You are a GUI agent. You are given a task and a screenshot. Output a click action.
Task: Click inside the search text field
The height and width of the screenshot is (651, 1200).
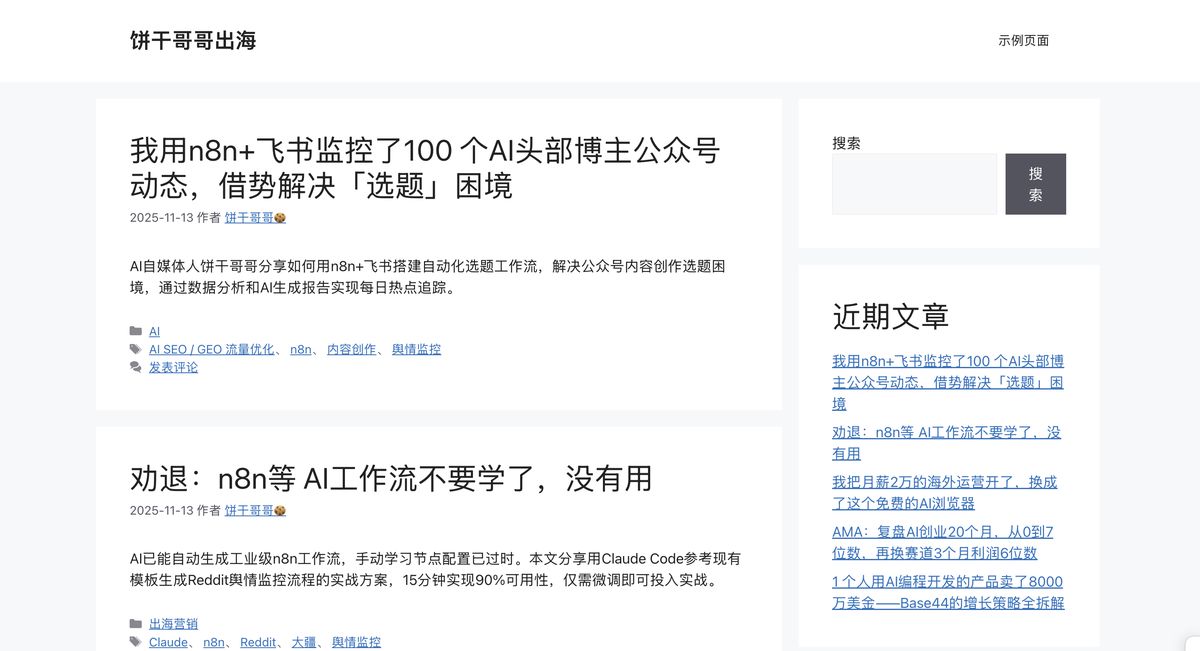pyautogui.click(x=913, y=184)
